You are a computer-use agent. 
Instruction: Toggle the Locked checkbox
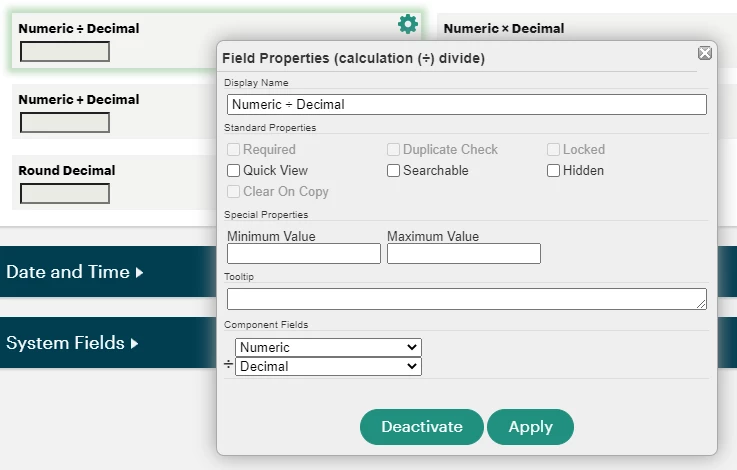tap(553, 149)
